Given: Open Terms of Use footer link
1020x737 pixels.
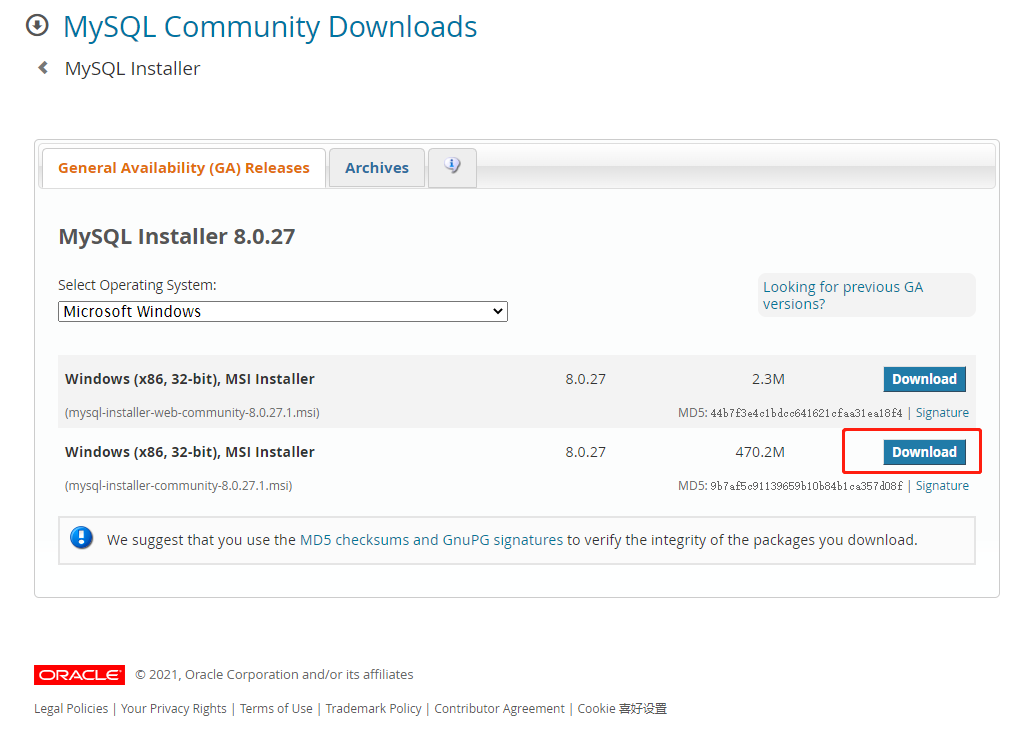Looking at the screenshot, I should [x=276, y=708].
